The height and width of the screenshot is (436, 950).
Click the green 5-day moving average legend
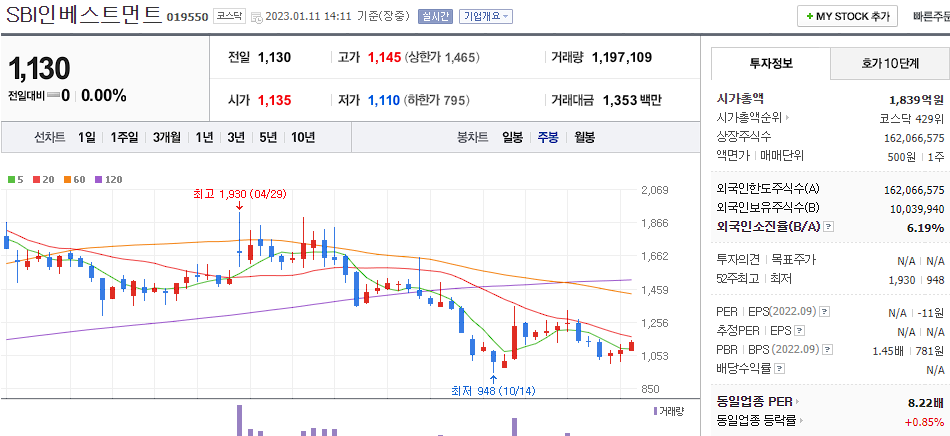click(x=16, y=179)
